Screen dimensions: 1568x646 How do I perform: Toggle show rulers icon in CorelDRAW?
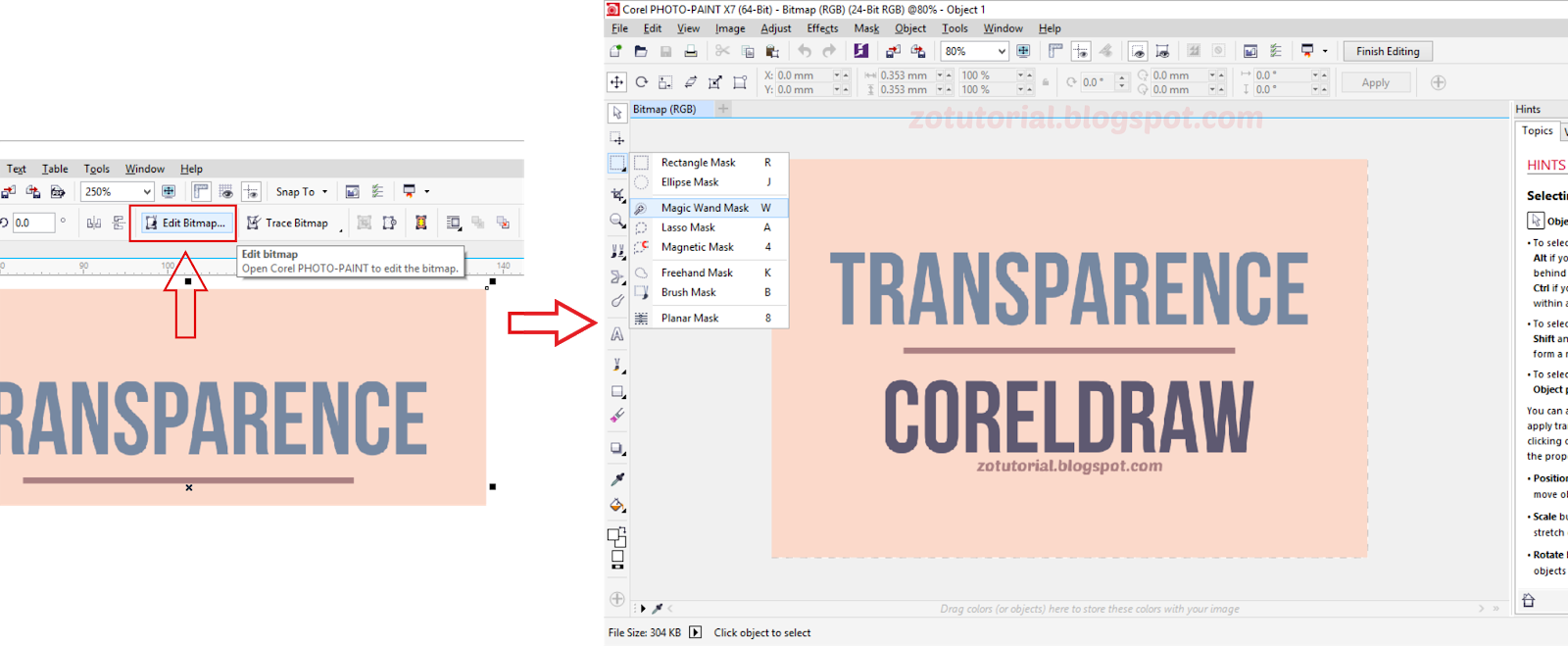click(201, 191)
